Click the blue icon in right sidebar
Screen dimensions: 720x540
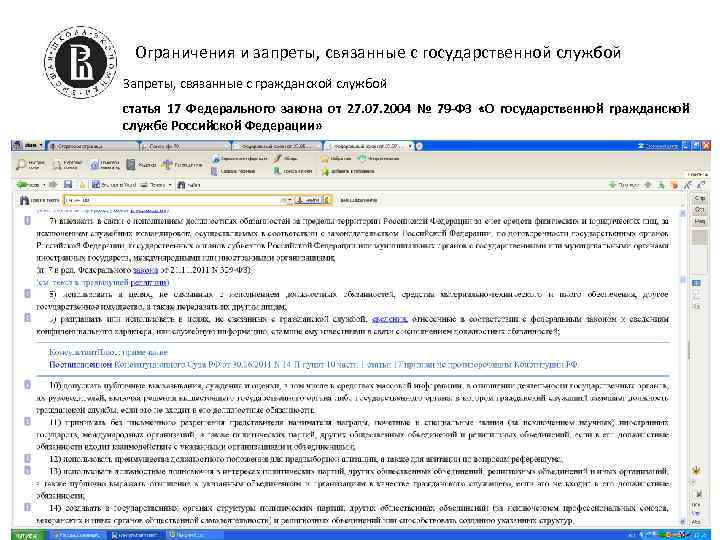pyautogui.click(x=697, y=283)
